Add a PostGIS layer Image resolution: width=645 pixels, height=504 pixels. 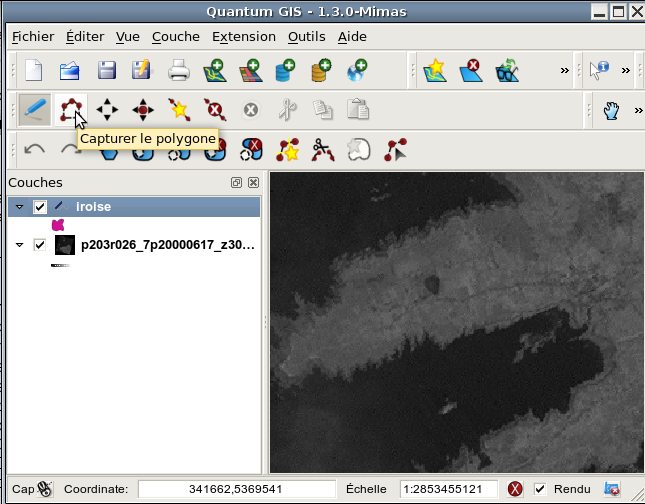click(285, 70)
